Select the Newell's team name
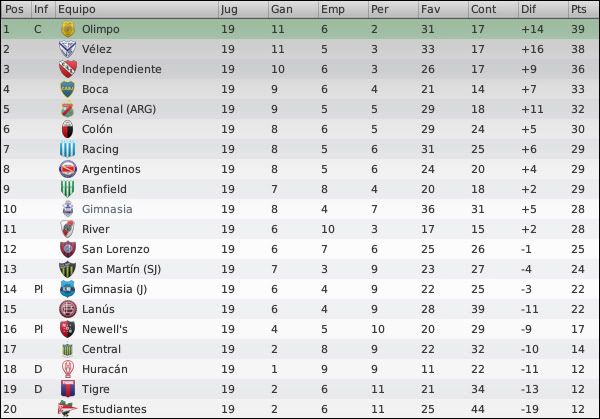Image resolution: width=600 pixels, height=419 pixels. [x=105, y=329]
